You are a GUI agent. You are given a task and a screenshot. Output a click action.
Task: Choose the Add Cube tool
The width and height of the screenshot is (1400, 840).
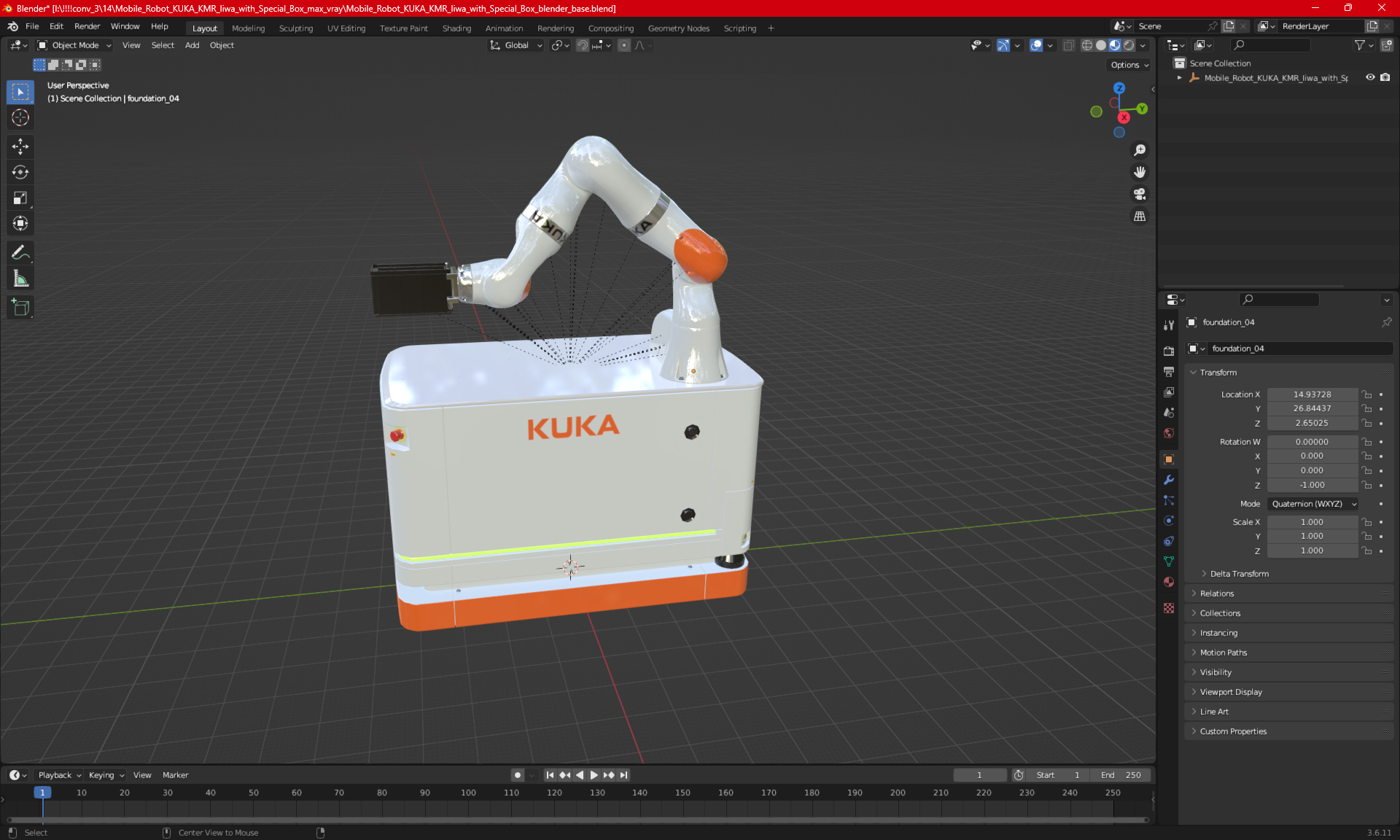[x=20, y=308]
